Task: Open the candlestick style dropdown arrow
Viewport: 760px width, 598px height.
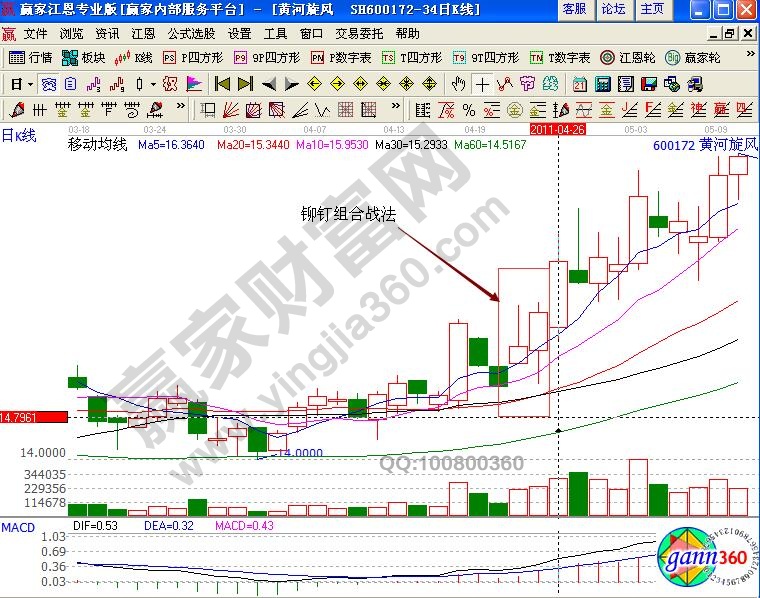Action: (153, 83)
